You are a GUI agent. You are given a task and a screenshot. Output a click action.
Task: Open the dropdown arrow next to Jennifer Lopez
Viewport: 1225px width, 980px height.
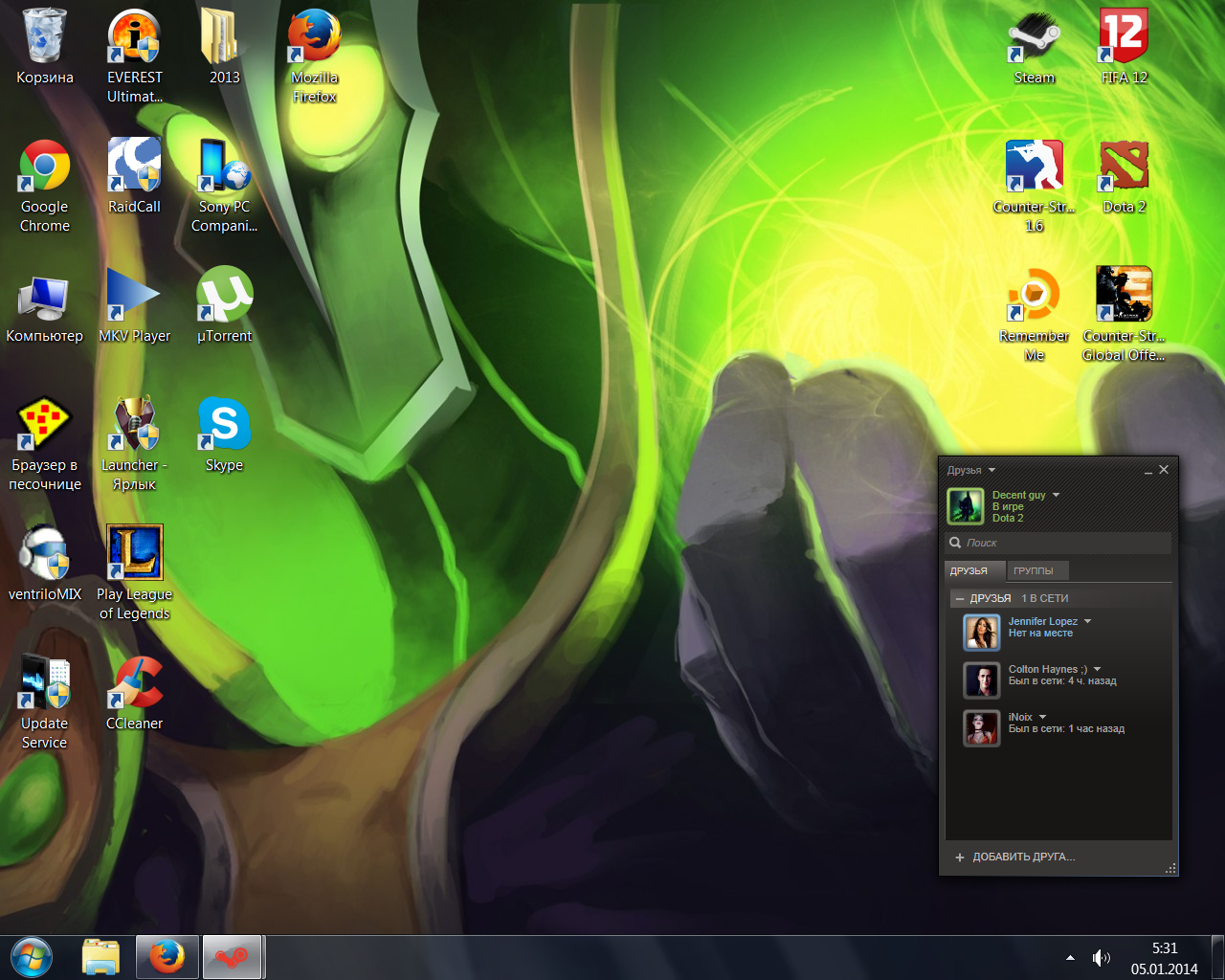coord(1088,621)
